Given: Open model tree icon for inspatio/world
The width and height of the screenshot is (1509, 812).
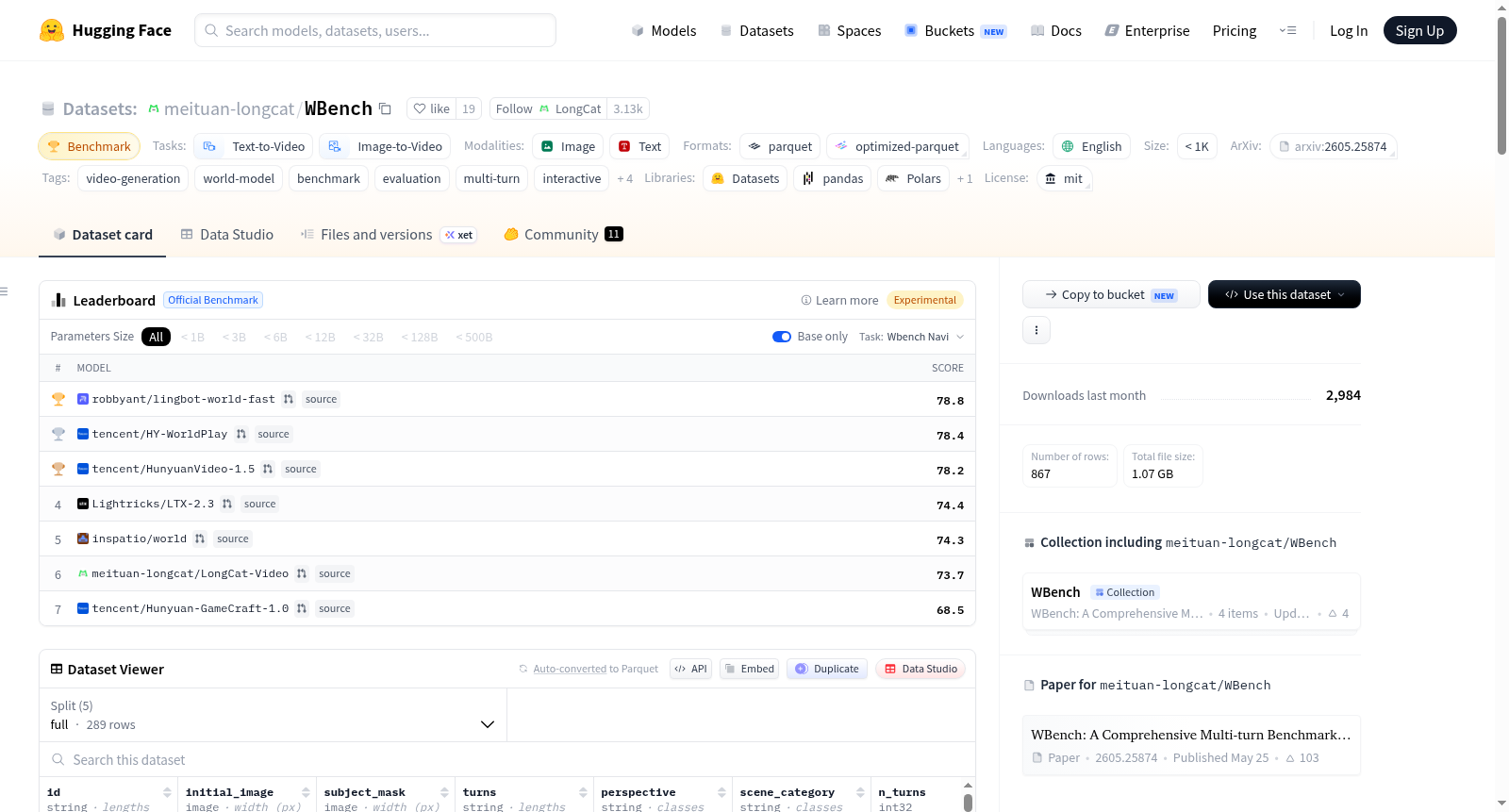Looking at the screenshot, I should coord(200,539).
